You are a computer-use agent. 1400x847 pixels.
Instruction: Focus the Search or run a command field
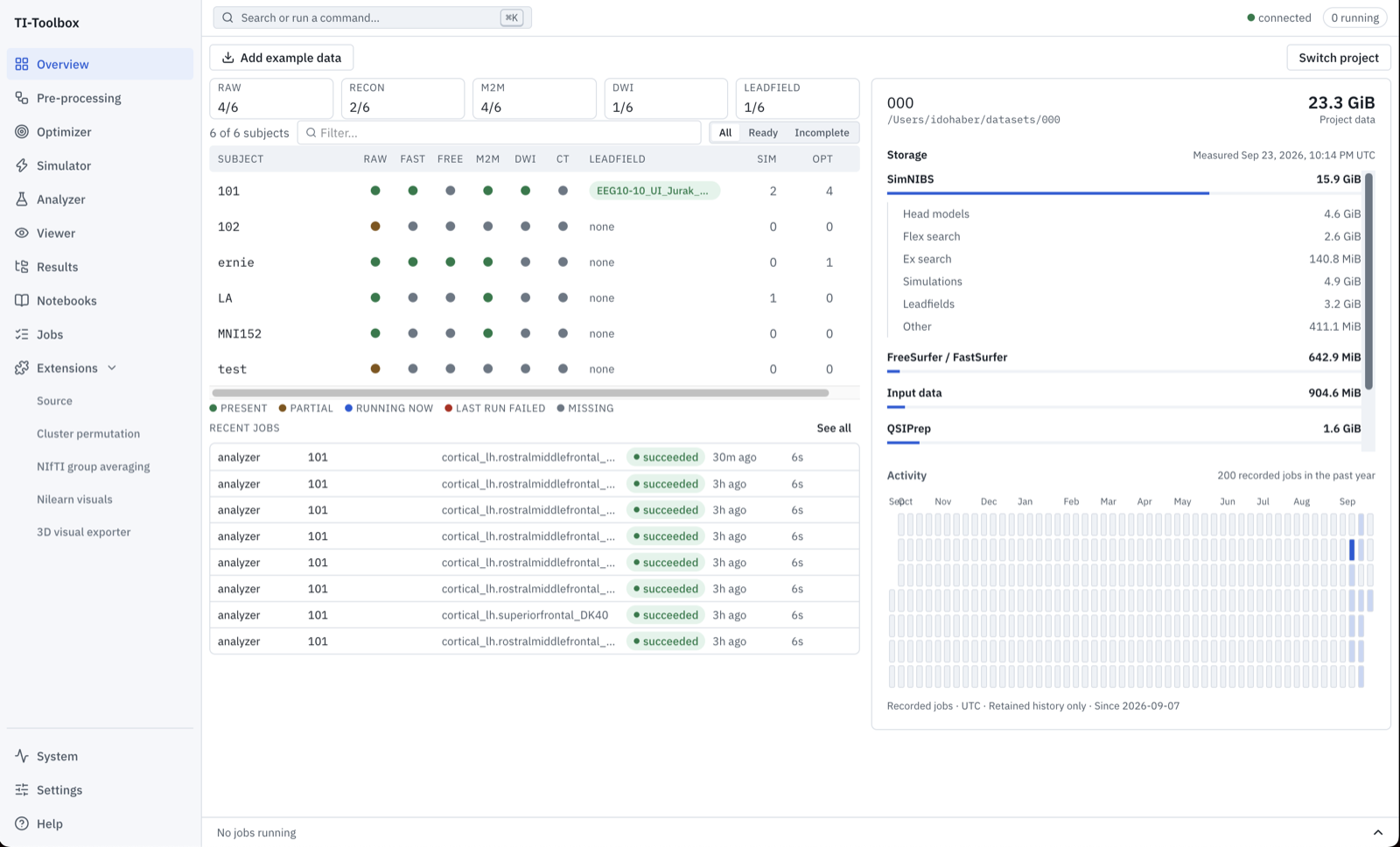372,17
